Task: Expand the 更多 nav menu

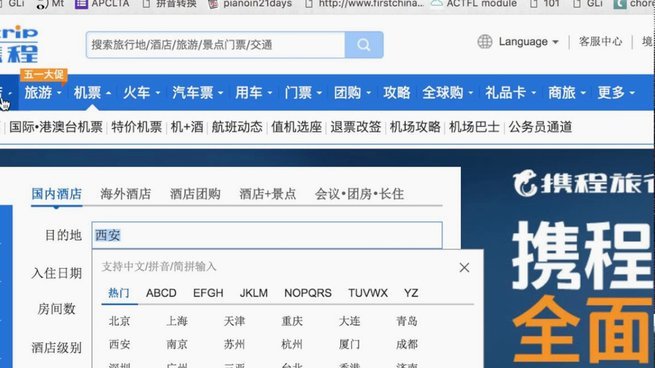Action: tap(616, 93)
